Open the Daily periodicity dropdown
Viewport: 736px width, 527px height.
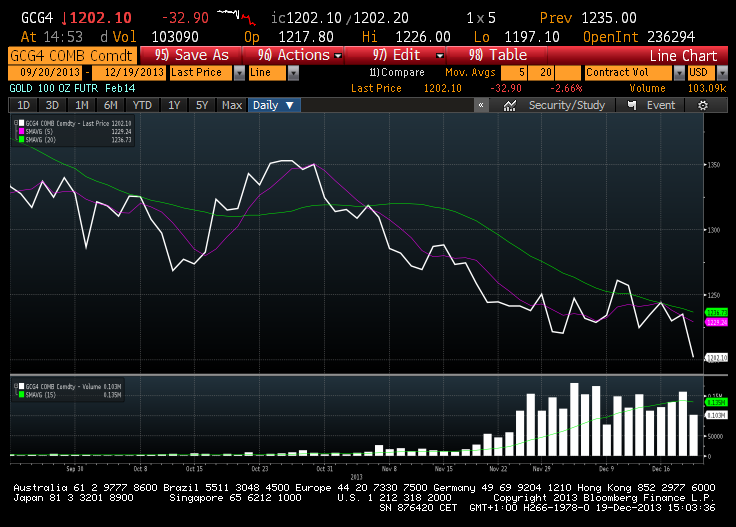274,105
